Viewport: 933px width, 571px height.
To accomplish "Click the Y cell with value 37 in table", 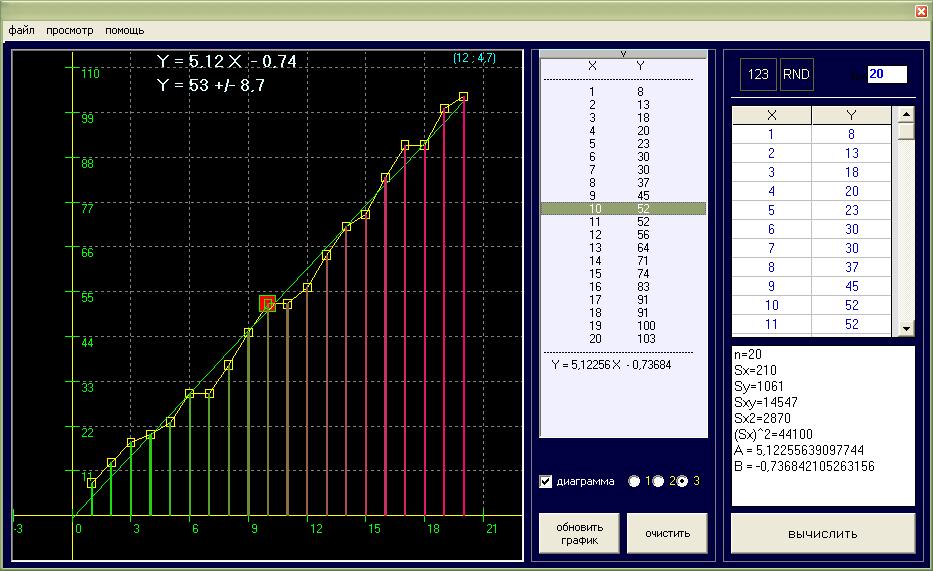I will 851,267.
